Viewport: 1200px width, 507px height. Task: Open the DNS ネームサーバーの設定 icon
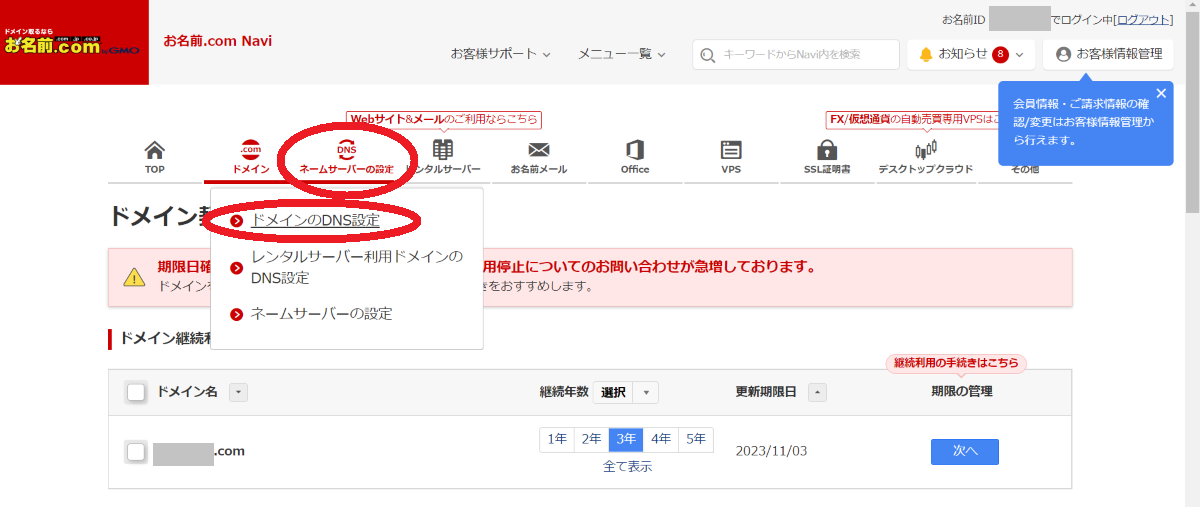(x=346, y=150)
